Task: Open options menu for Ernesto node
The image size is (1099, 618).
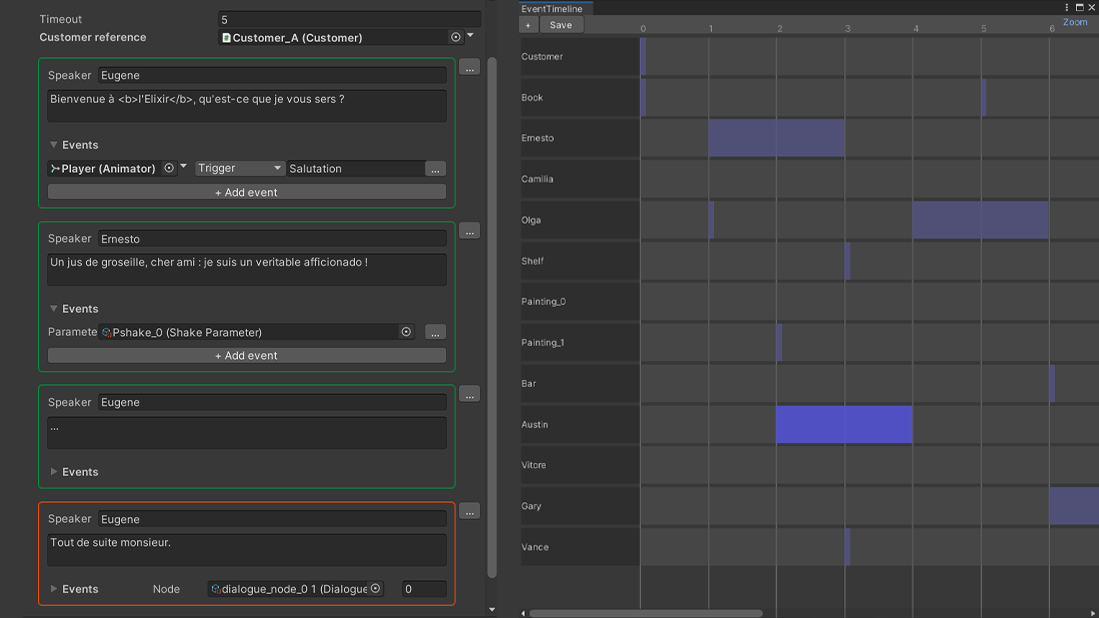Action: [470, 231]
